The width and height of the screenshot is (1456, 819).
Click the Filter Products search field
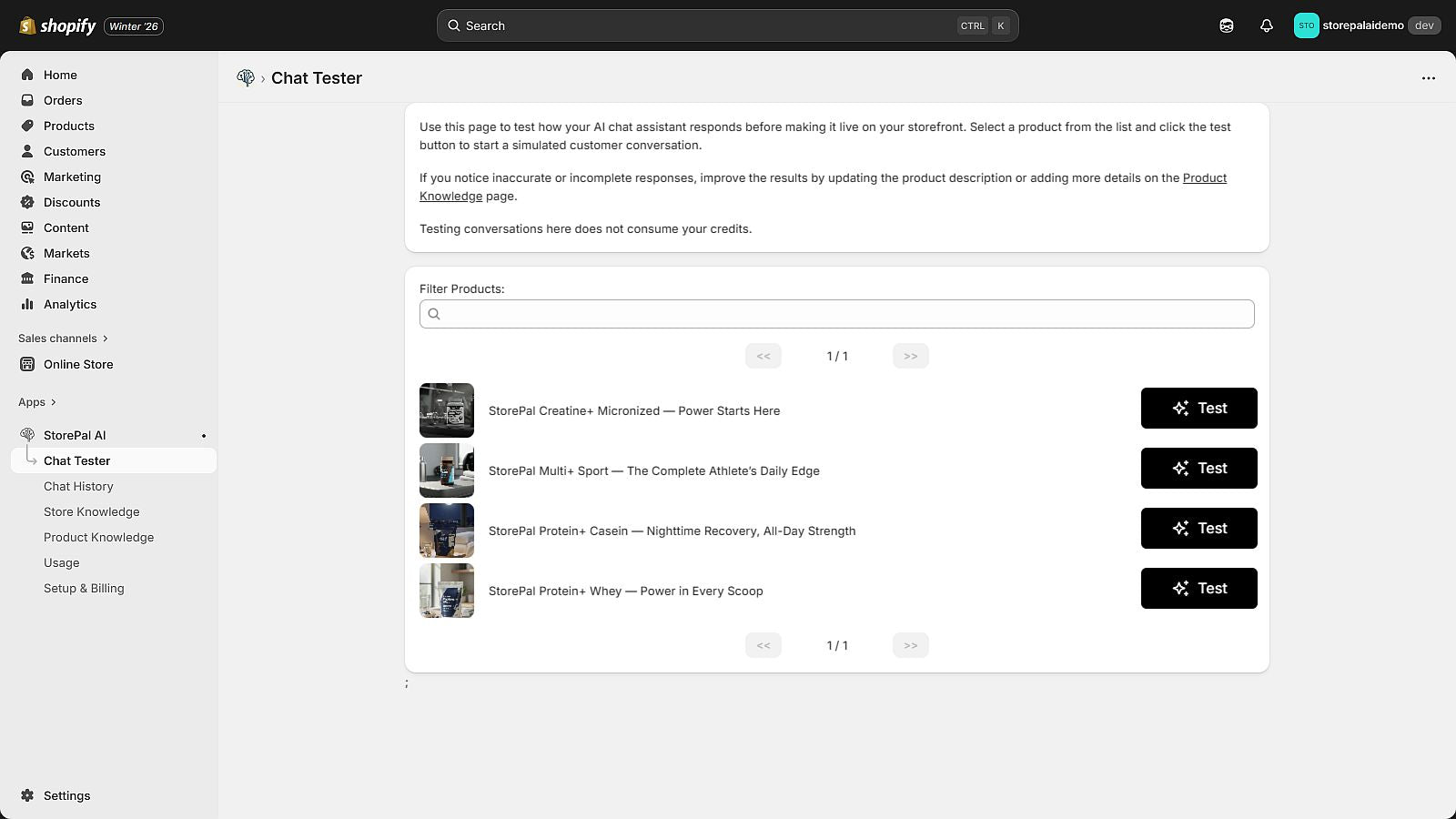point(837,314)
